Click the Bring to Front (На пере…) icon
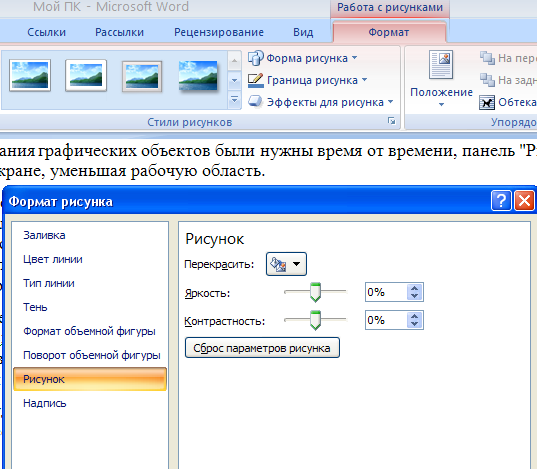The image size is (537, 469). 487,58
